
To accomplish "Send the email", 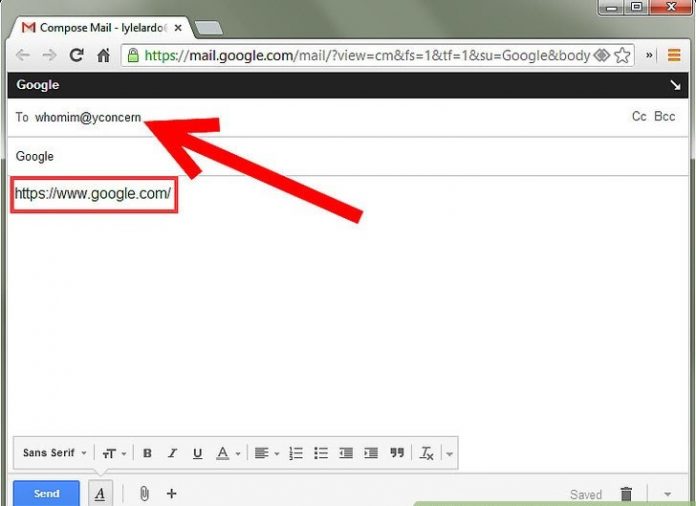I will [x=46, y=493].
